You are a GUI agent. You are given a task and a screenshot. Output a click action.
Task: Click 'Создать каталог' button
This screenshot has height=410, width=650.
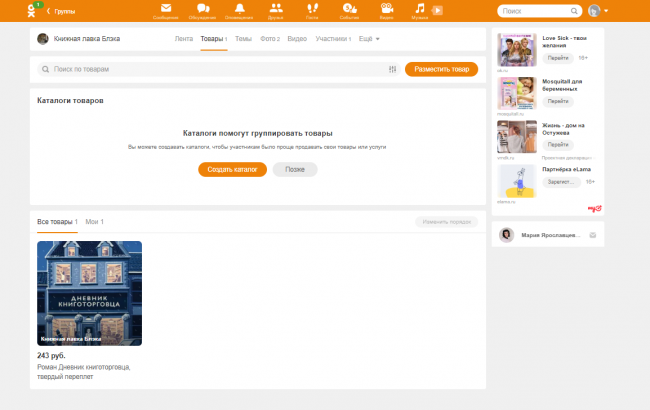(232, 169)
